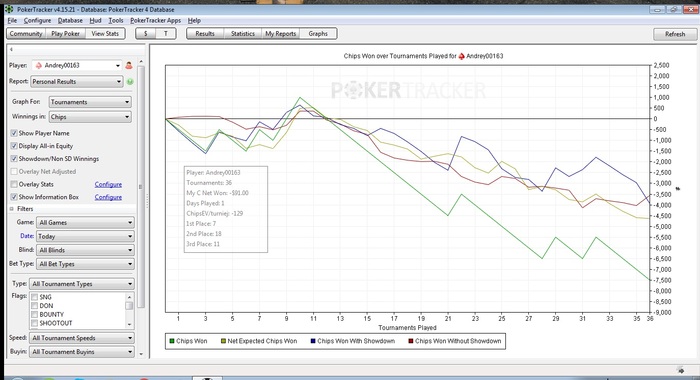Click Chips Won With Showdown legend swatch
The width and height of the screenshot is (700, 380).
[x=313, y=341]
